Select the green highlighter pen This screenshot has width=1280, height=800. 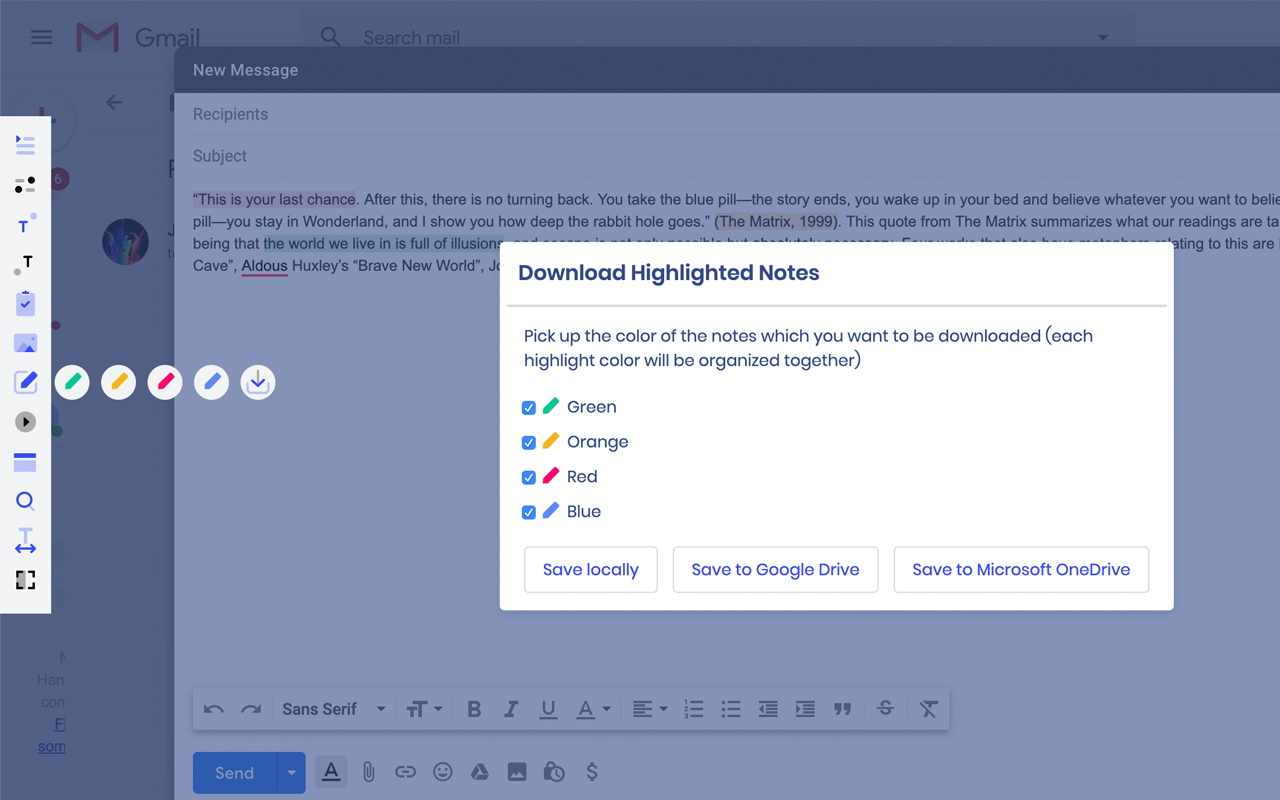(x=71, y=381)
